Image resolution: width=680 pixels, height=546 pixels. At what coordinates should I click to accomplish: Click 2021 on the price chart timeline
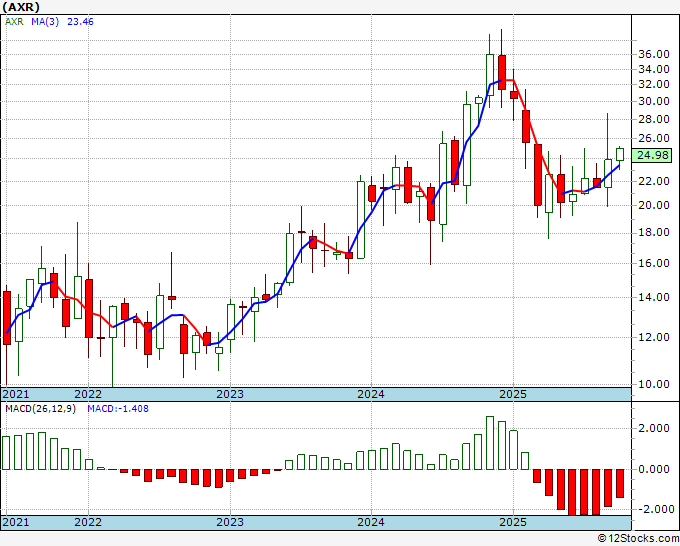(16, 394)
